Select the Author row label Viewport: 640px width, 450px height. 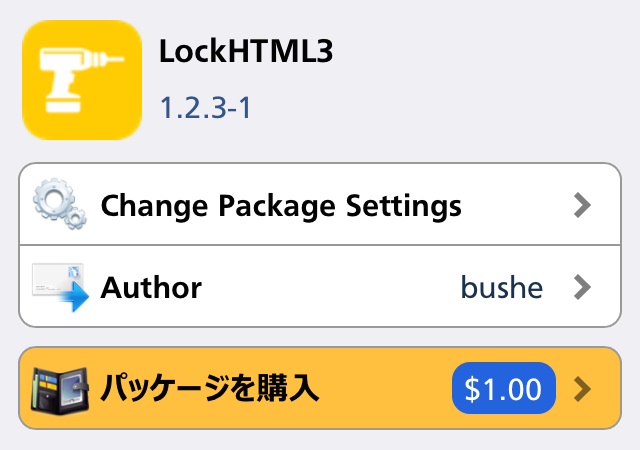click(151, 288)
